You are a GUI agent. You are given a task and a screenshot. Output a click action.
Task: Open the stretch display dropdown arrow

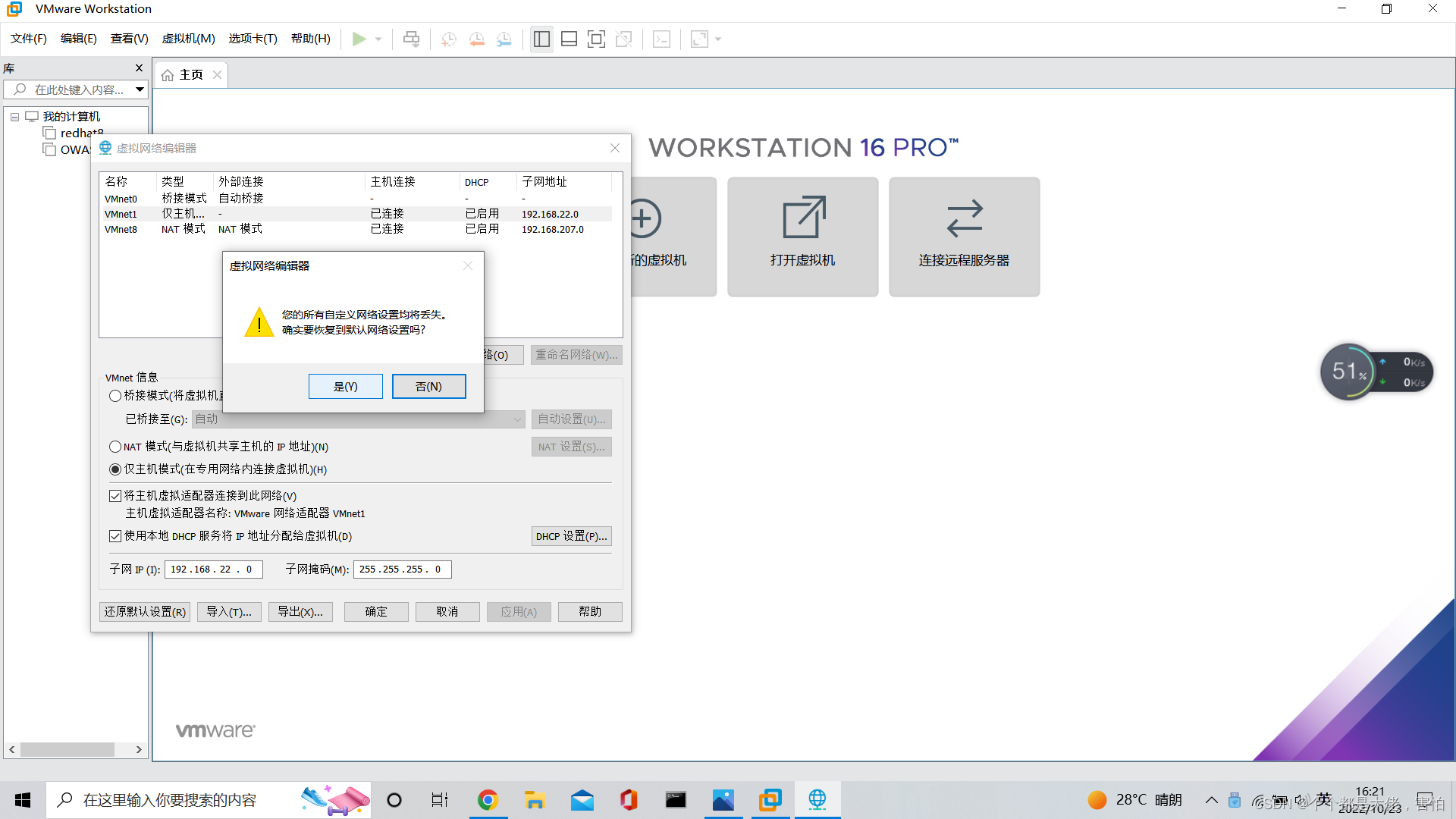point(718,39)
